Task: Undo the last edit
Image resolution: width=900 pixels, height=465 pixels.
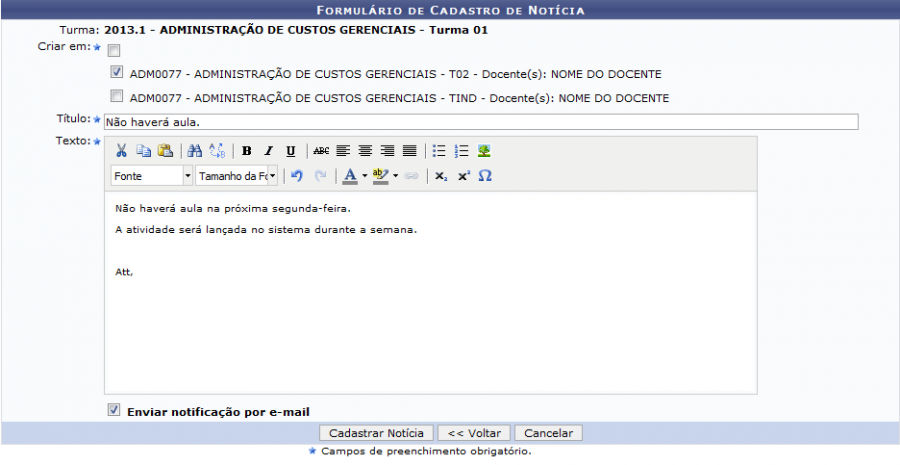Action: tap(296, 176)
